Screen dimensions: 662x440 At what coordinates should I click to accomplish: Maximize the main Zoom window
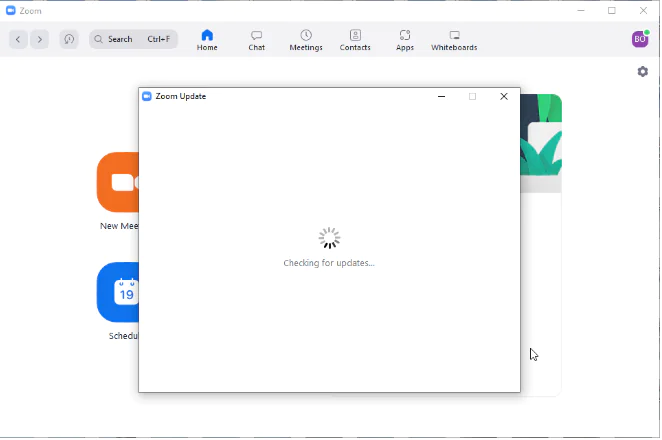click(x=612, y=11)
